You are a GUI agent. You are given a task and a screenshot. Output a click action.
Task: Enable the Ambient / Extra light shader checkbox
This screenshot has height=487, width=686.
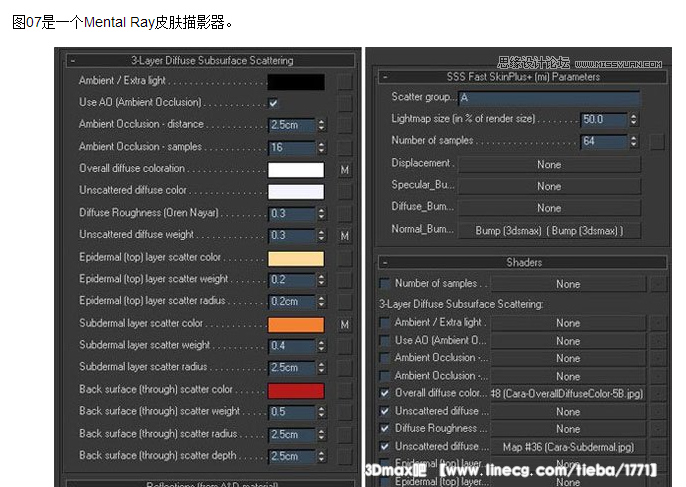click(x=385, y=323)
